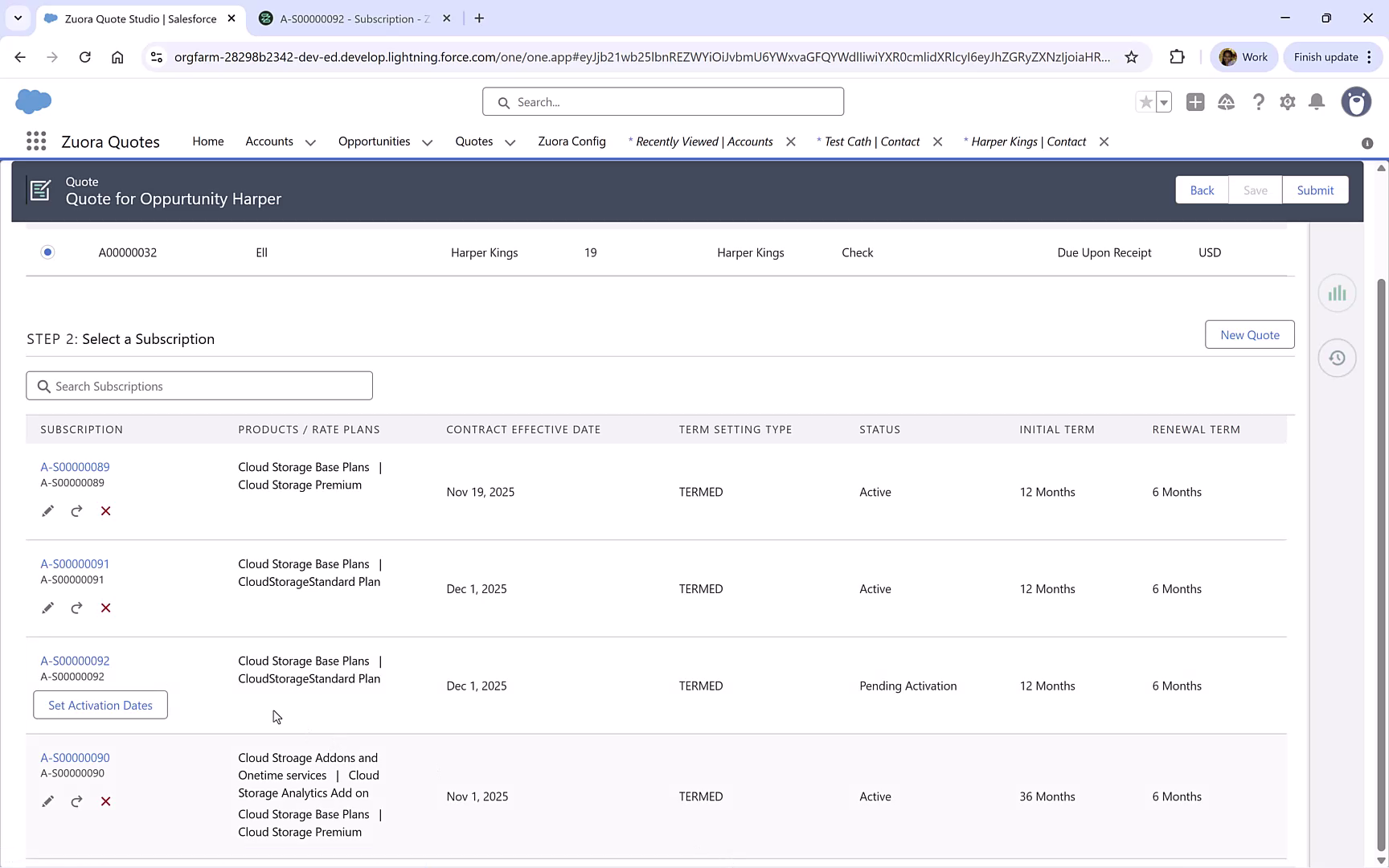The width and height of the screenshot is (1389, 868).
Task: Click the renew arrow icon for subscription A-S00000091
Action: tap(76, 608)
